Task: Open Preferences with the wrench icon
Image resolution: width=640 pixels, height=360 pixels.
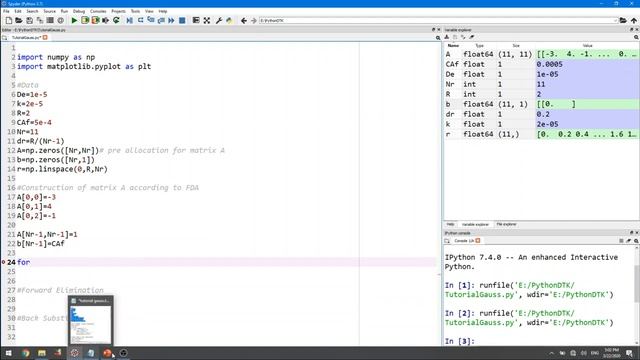Action: pyautogui.click(x=219, y=20)
